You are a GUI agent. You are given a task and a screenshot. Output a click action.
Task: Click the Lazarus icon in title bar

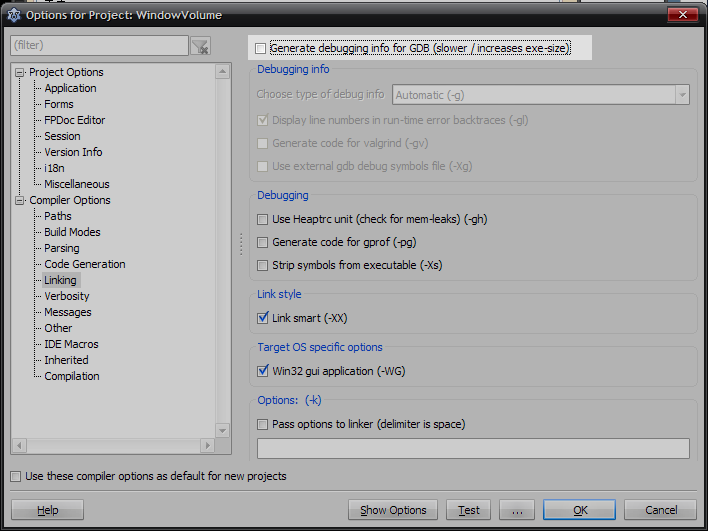click(x=14, y=15)
